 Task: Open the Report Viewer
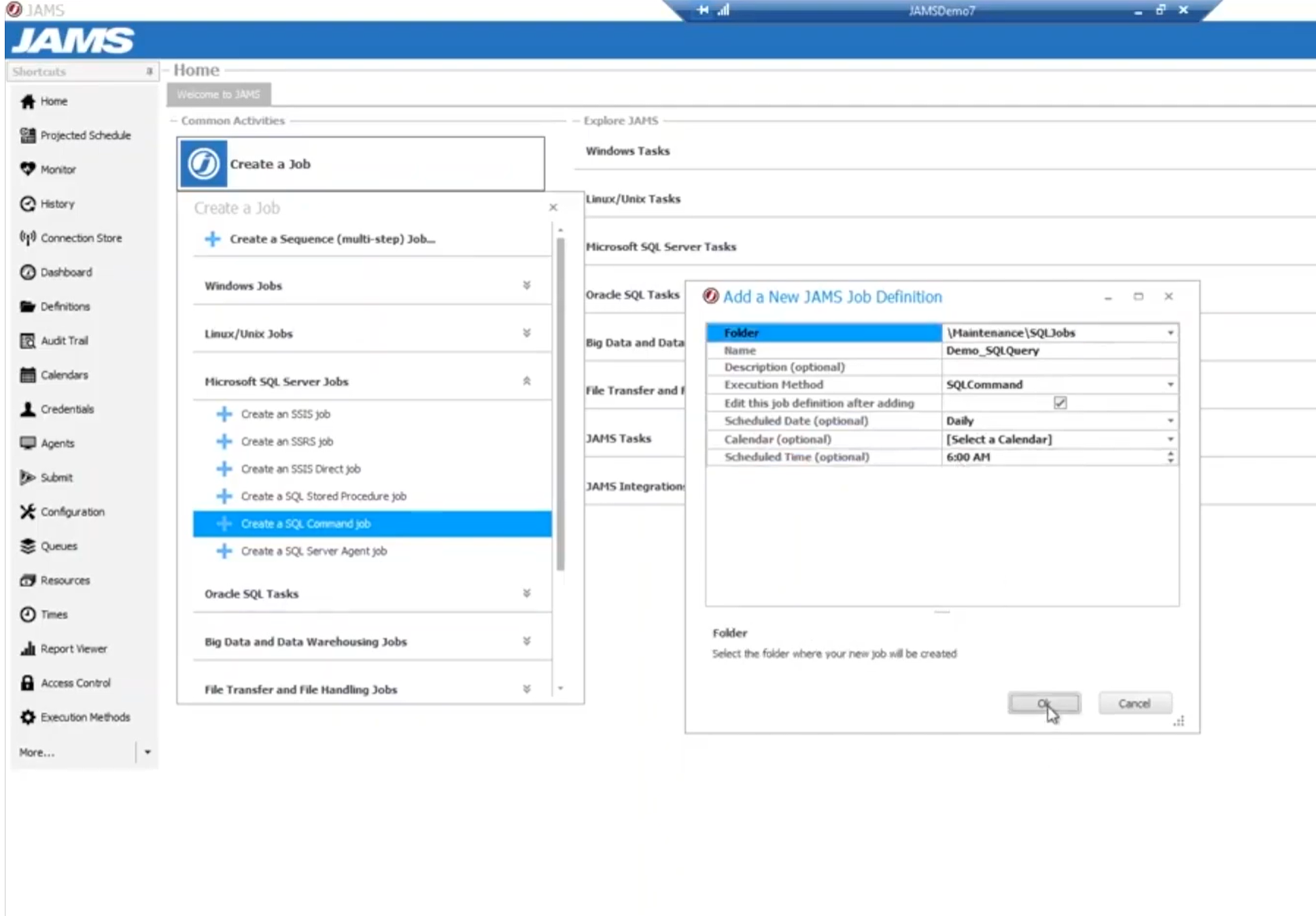coord(73,648)
